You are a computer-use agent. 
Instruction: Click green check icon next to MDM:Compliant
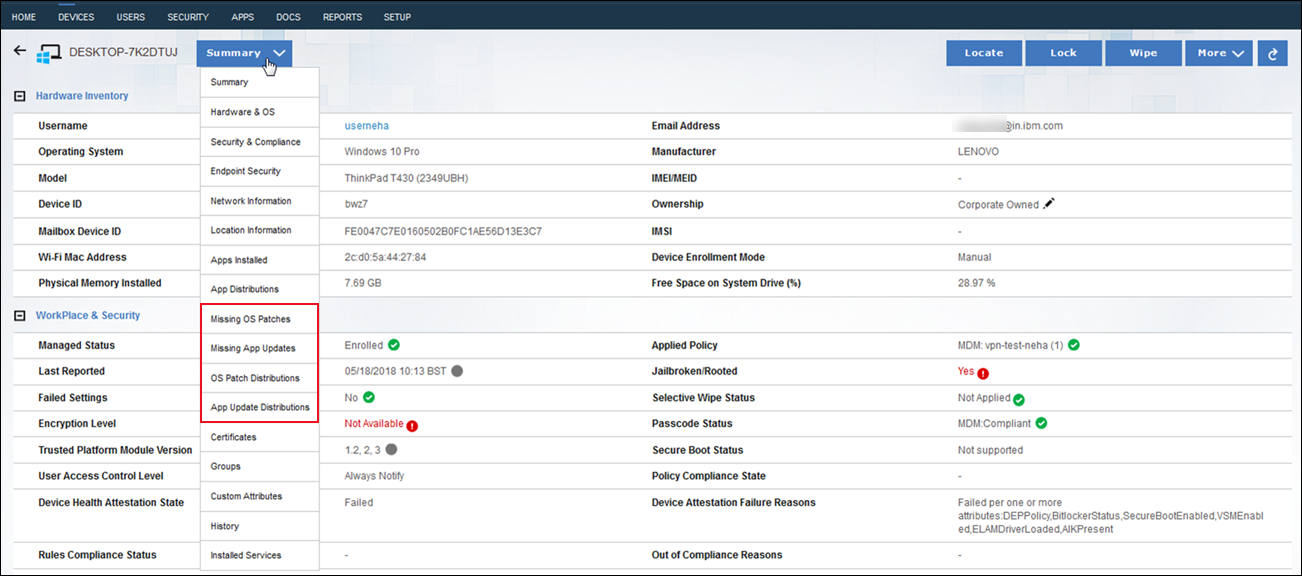1041,423
